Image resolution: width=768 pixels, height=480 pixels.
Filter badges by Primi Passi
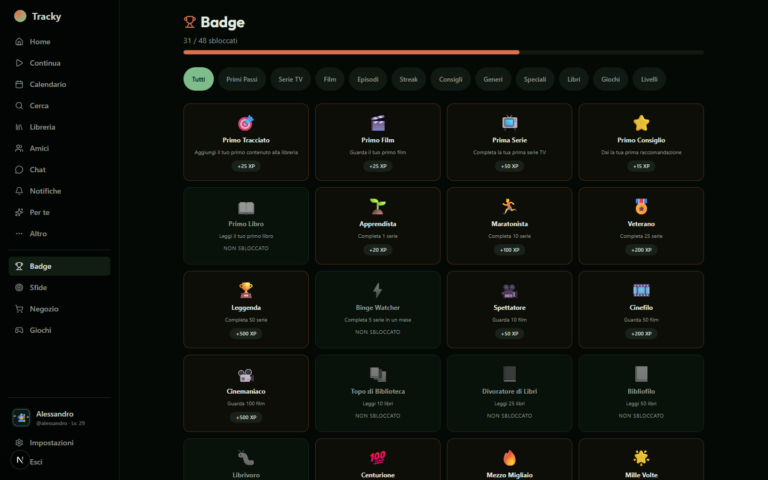[242, 79]
